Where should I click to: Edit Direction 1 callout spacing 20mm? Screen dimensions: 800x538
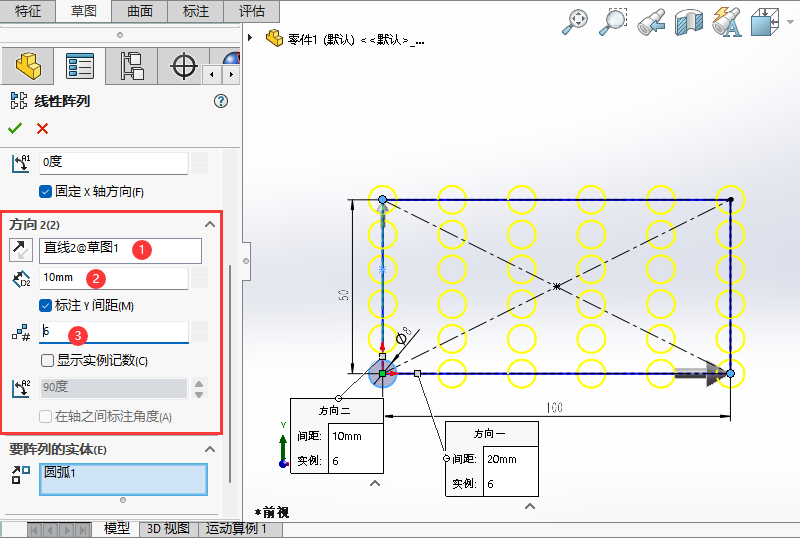click(510, 459)
